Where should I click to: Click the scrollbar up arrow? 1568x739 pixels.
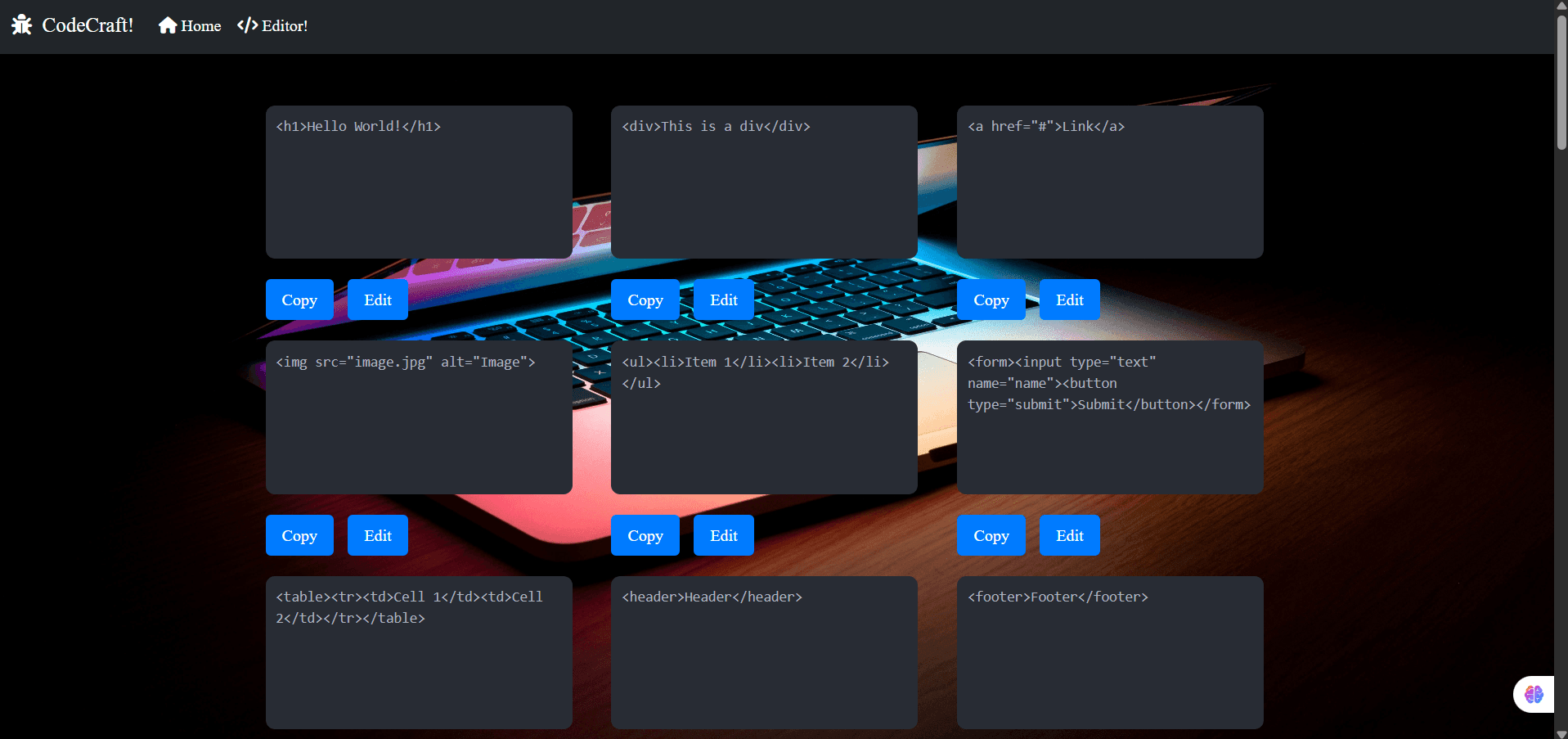[x=1561, y=6]
